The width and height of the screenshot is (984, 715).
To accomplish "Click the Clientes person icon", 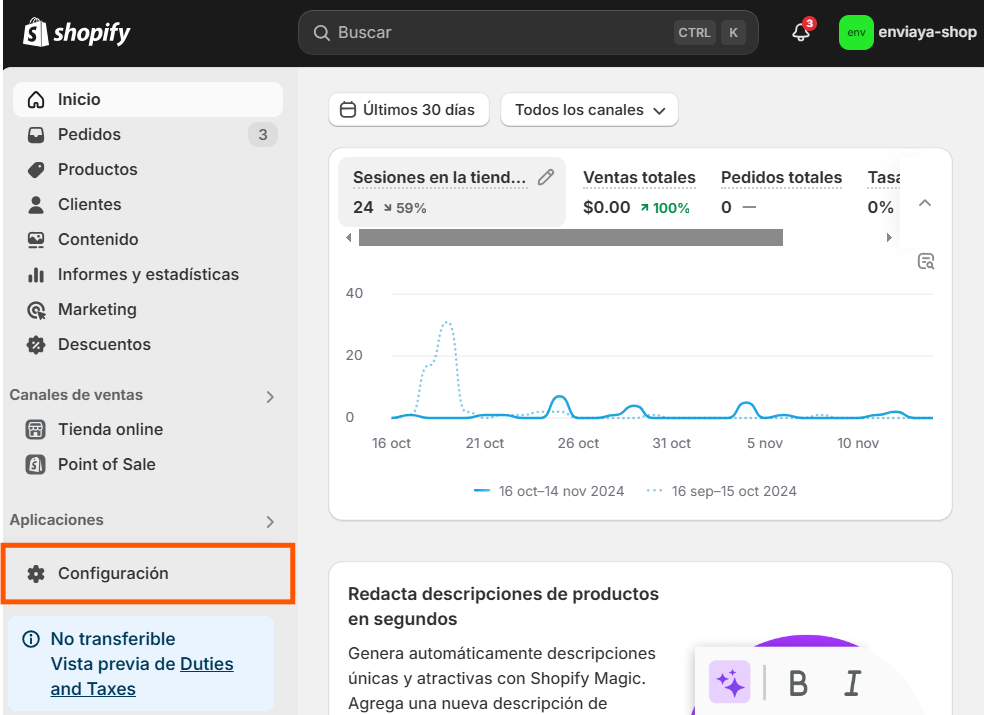I will point(36,205).
